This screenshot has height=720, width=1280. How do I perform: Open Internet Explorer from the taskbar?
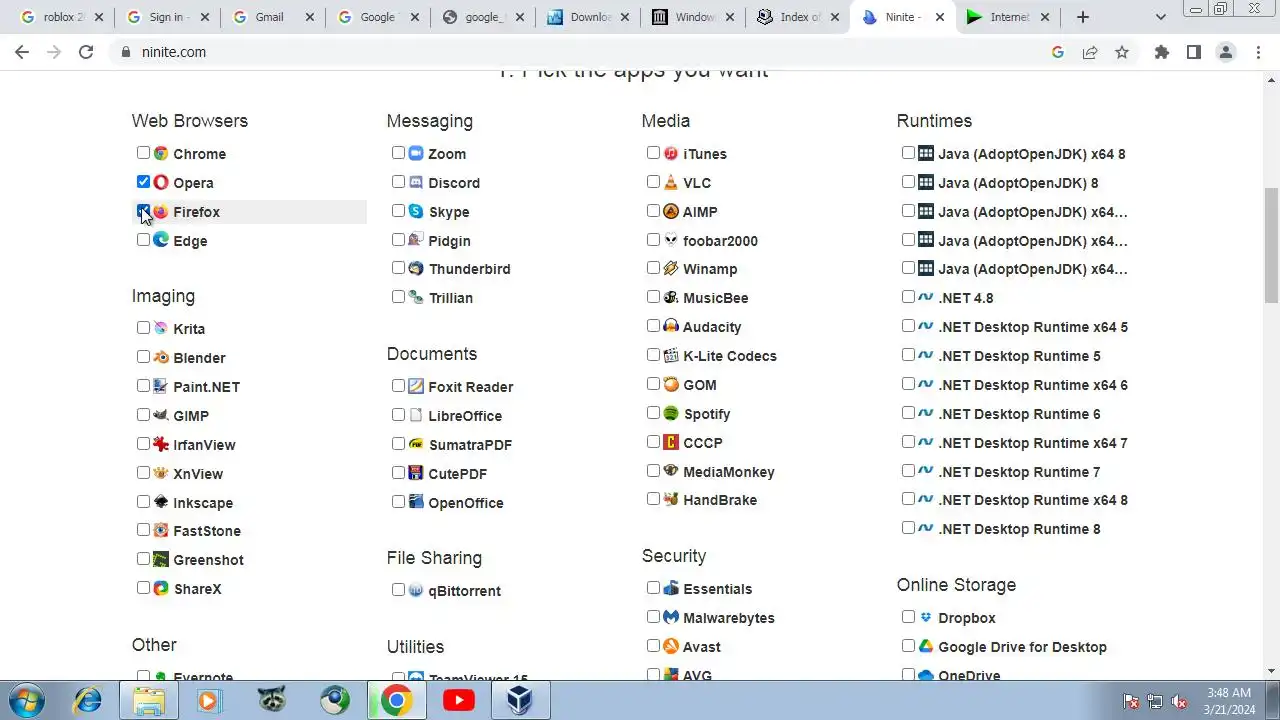[88, 700]
